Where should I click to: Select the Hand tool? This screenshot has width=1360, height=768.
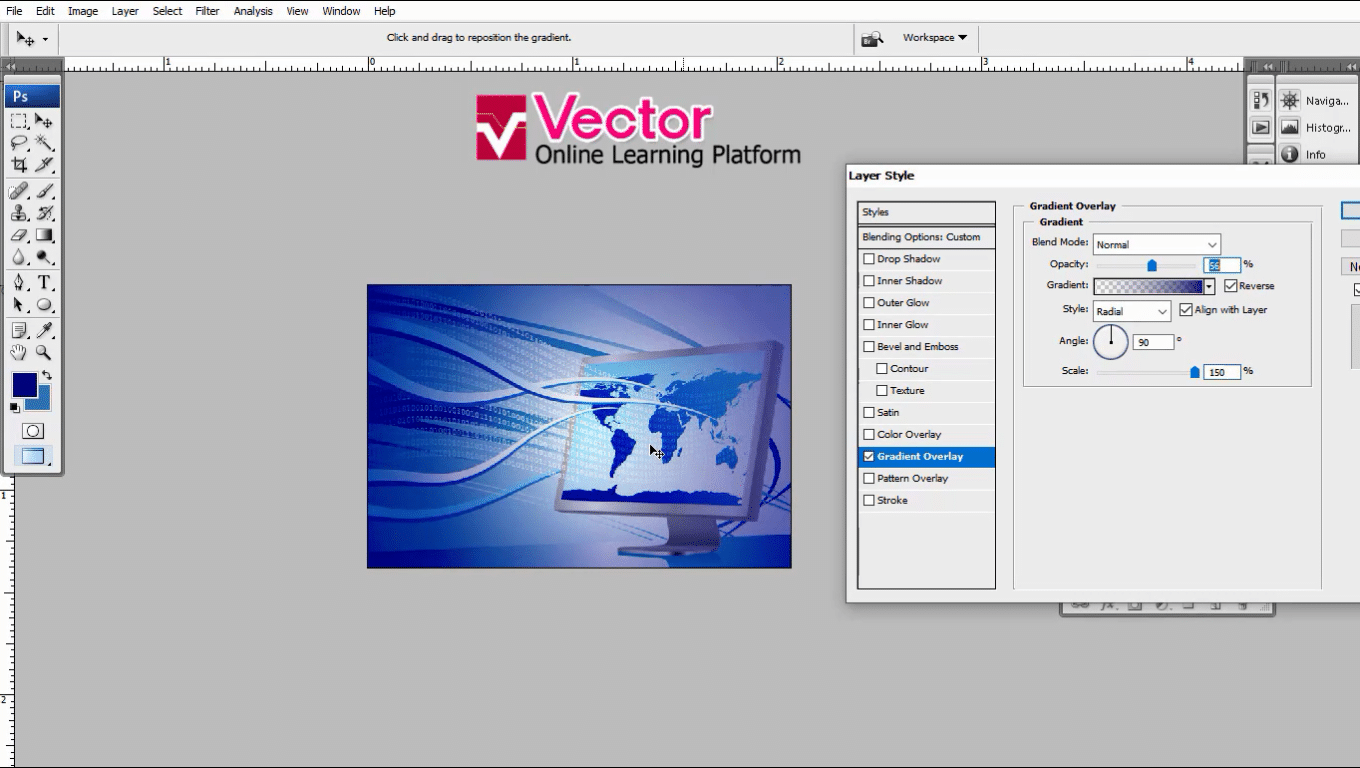point(19,352)
